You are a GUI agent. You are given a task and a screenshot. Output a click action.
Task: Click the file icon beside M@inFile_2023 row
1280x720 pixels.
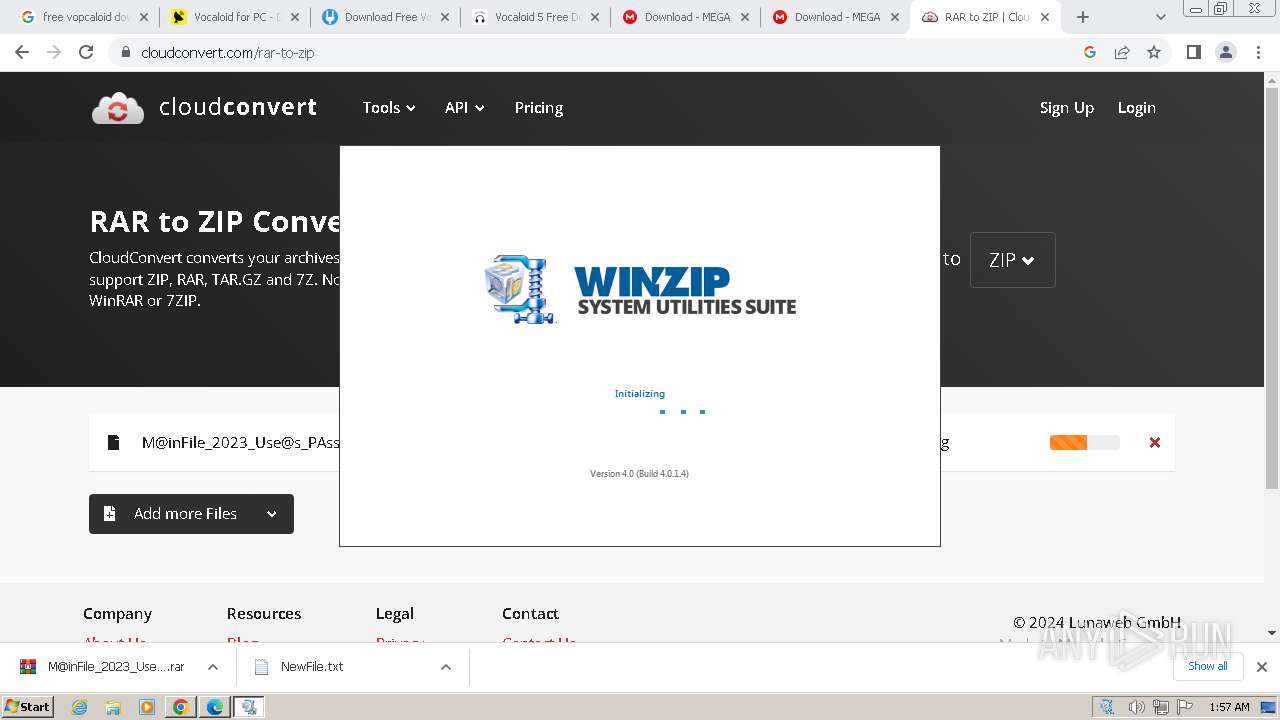tap(114, 442)
